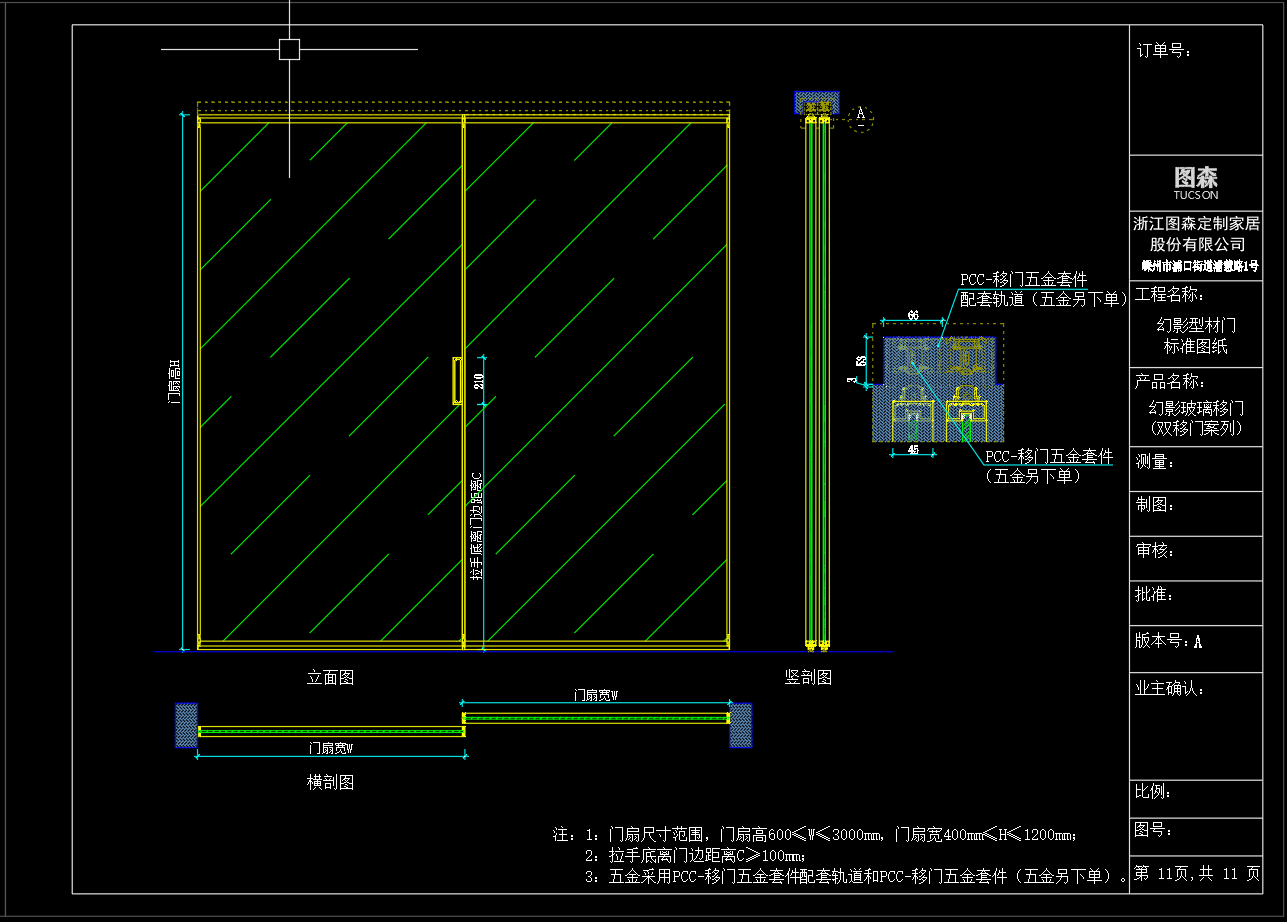This screenshot has height=922, width=1287.
Task: Click the 66 dimension above the track detail
Action: [913, 315]
